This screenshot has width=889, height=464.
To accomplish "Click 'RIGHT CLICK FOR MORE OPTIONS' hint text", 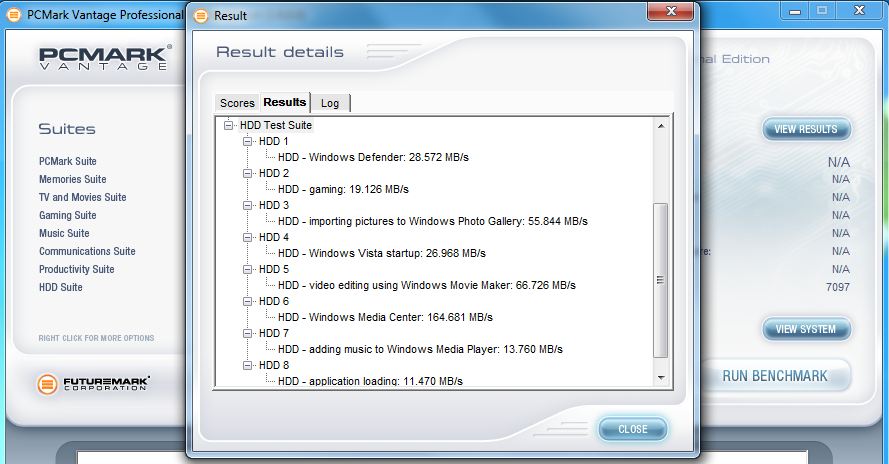I will point(96,338).
